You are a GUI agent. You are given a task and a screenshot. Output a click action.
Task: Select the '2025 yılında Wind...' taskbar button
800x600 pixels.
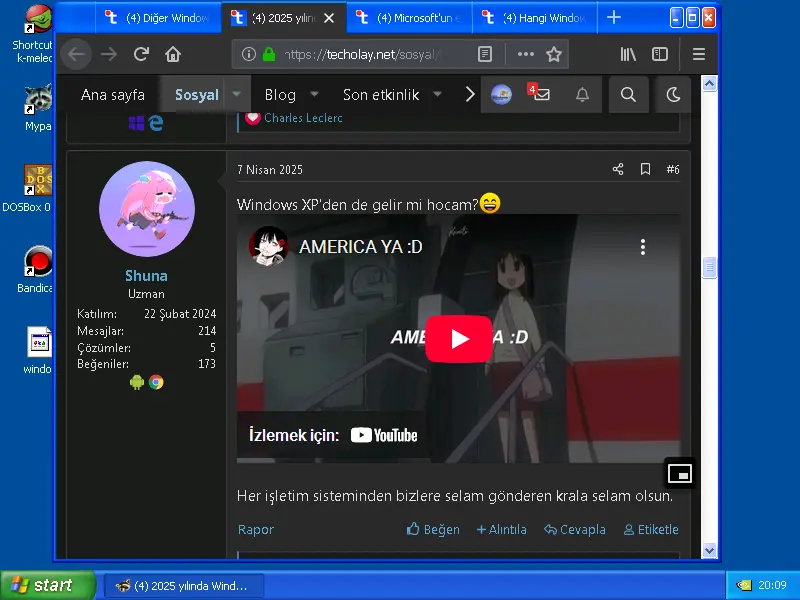184,586
